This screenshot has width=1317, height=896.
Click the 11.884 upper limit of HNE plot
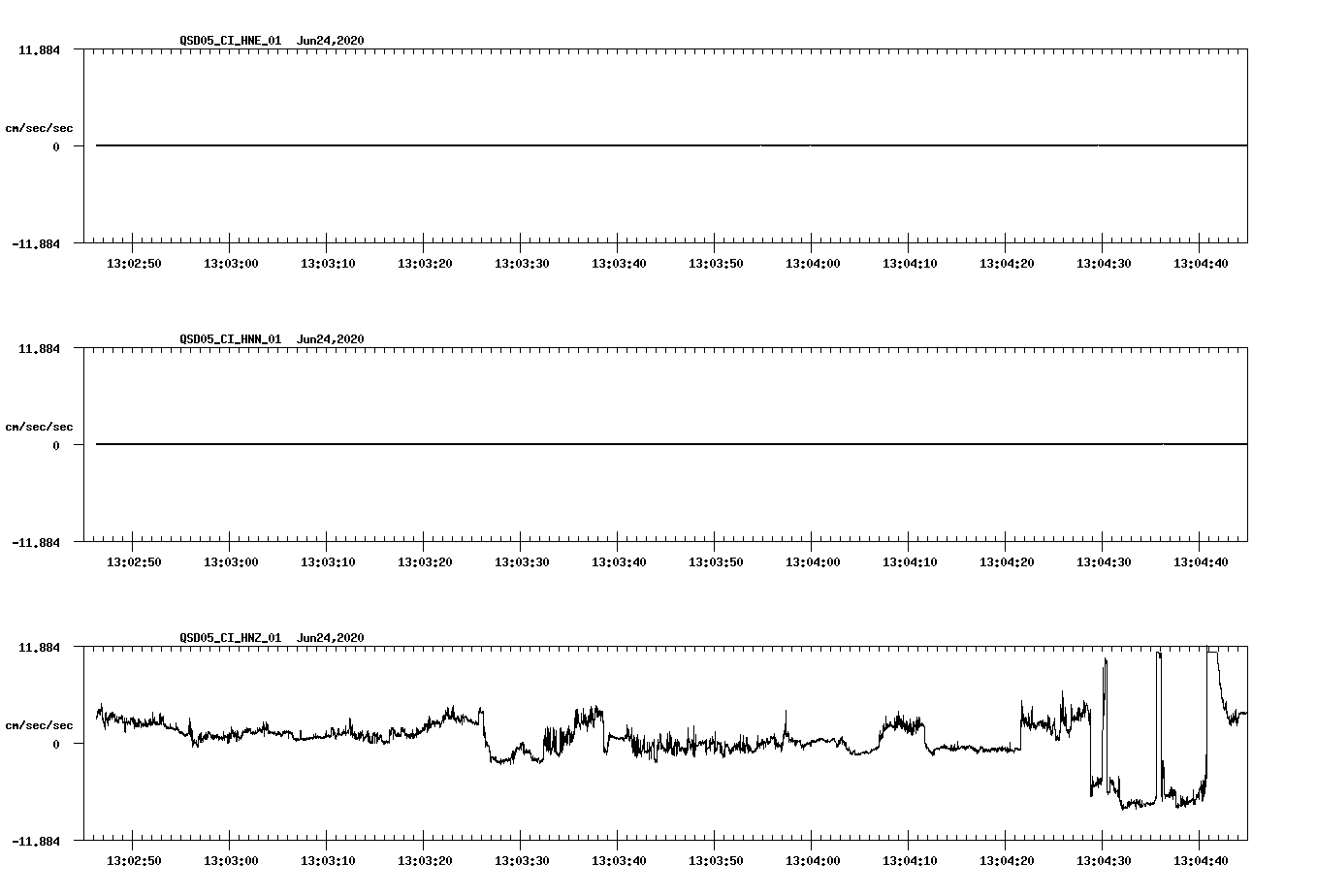(x=39, y=50)
